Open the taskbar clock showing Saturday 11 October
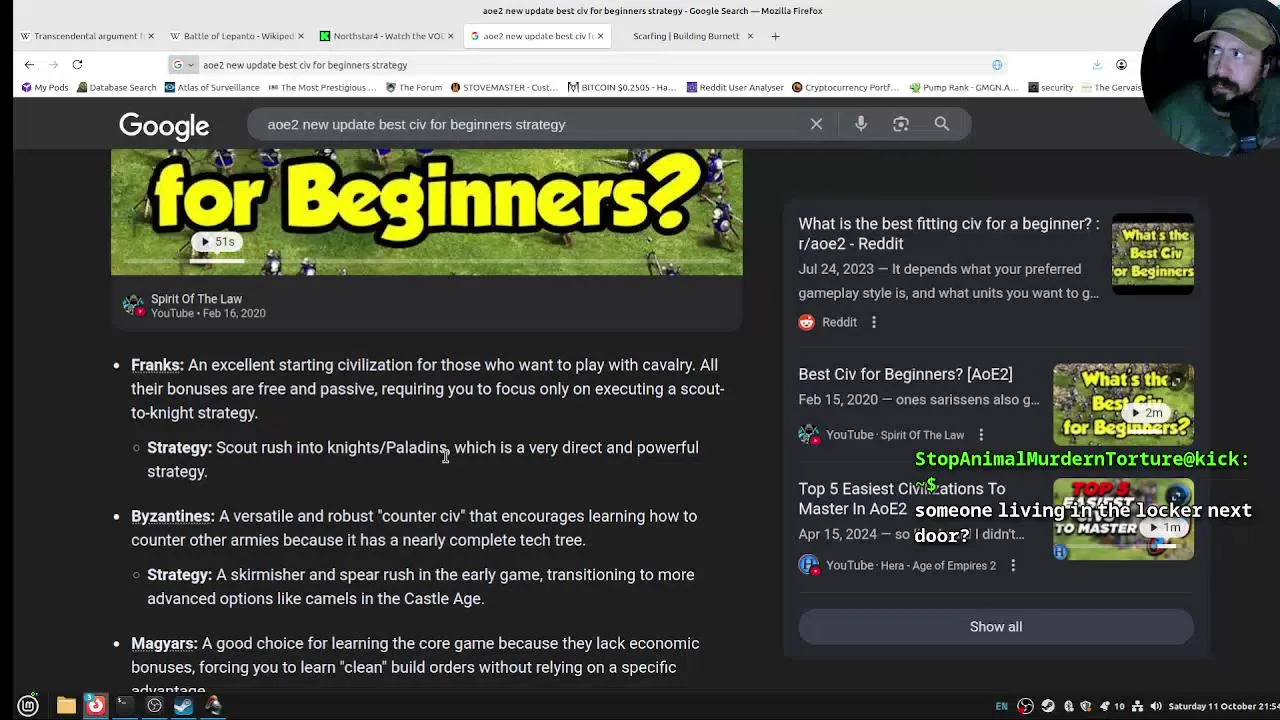 [x=1227, y=706]
